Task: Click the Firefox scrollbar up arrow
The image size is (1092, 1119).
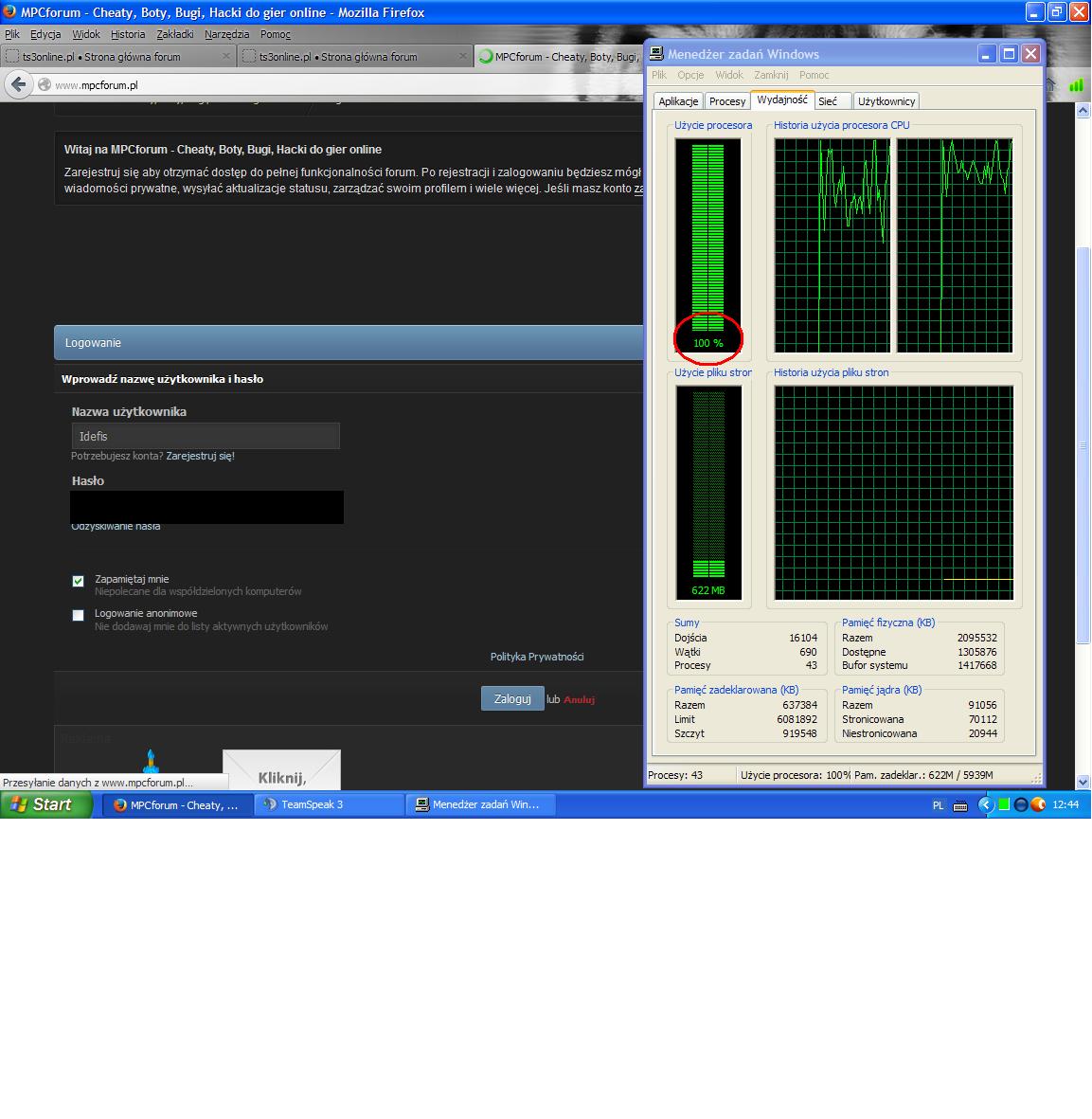Action: [1083, 111]
